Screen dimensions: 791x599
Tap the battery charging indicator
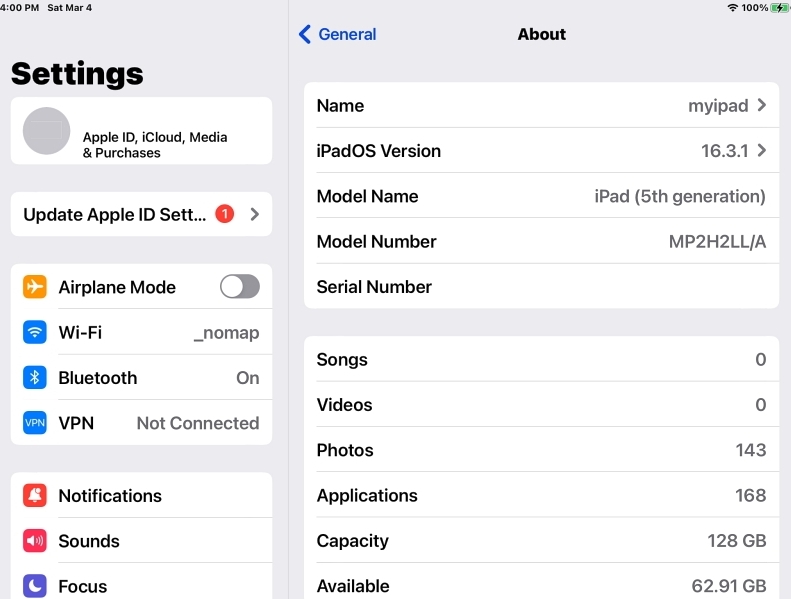pos(779,8)
